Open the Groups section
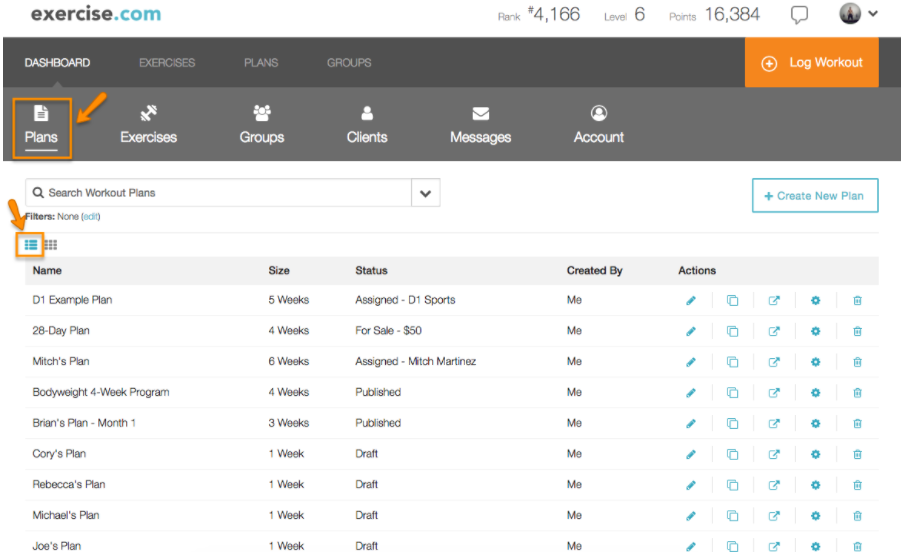Screen dimensions: 901x553 [x=262, y=125]
